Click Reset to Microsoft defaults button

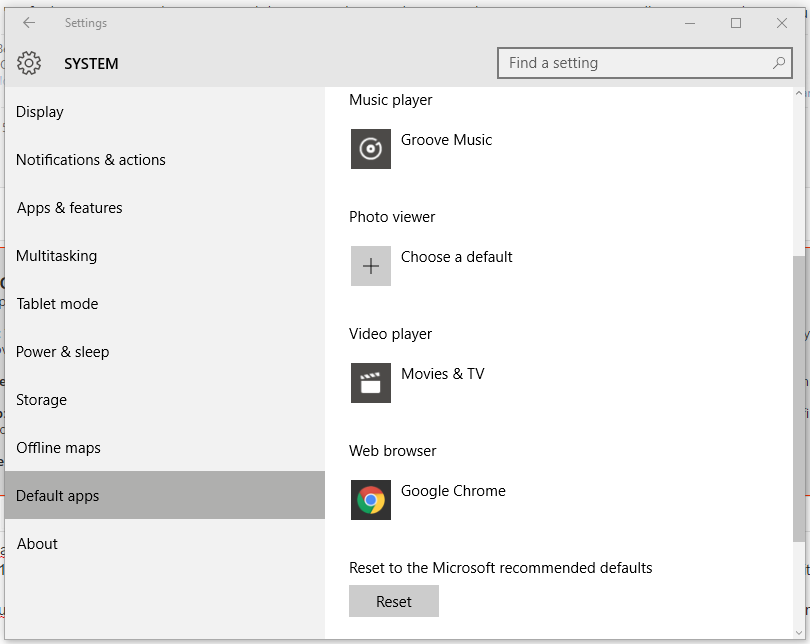(x=394, y=601)
